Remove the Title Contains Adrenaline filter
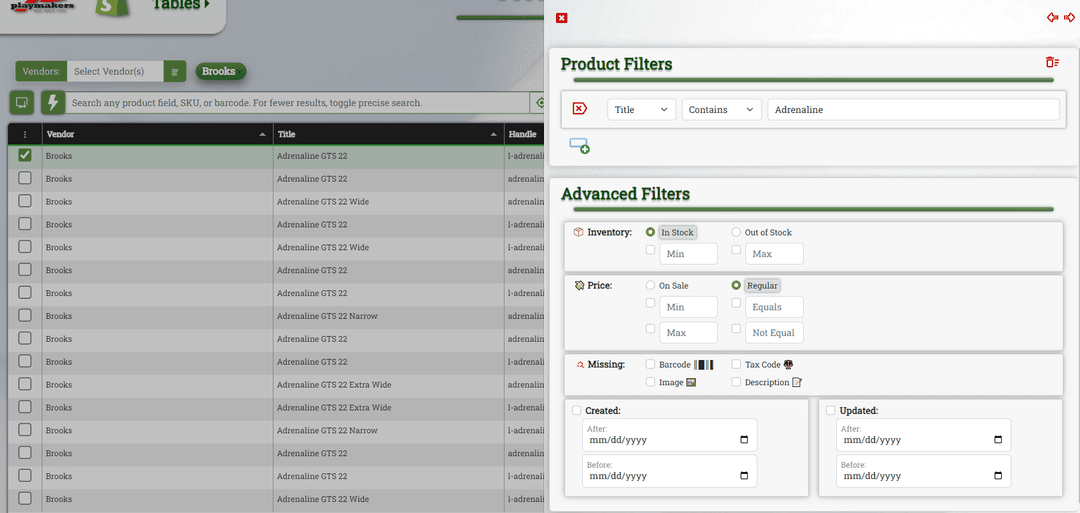Viewport: 1080px width, 513px height. pos(579,109)
